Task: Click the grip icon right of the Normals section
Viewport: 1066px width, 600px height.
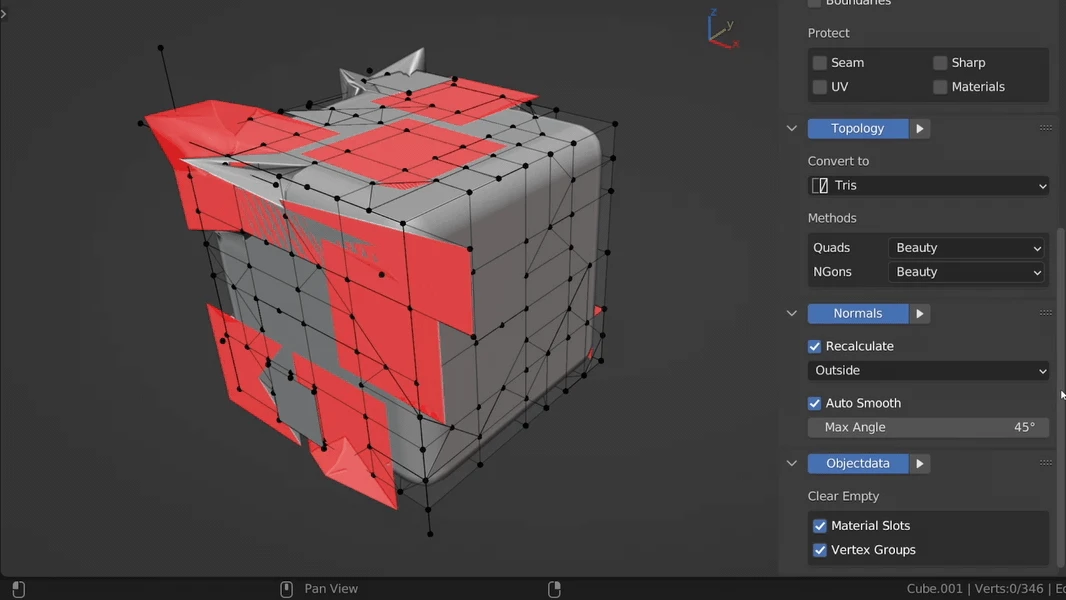Action: 1046,312
